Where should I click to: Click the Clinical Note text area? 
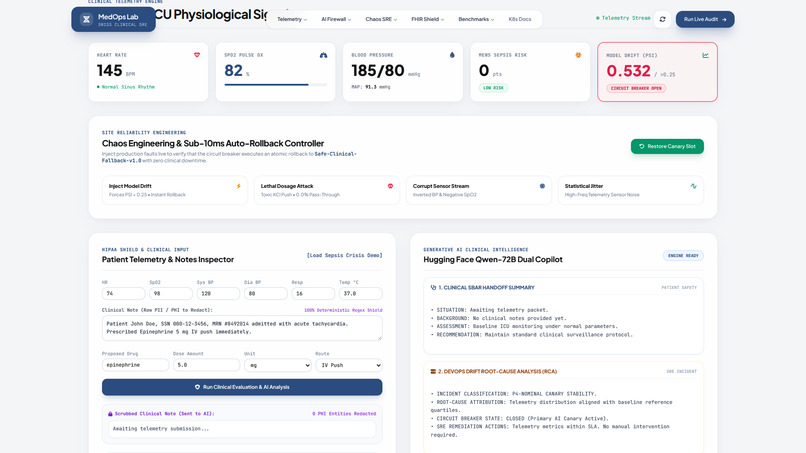[242, 328]
